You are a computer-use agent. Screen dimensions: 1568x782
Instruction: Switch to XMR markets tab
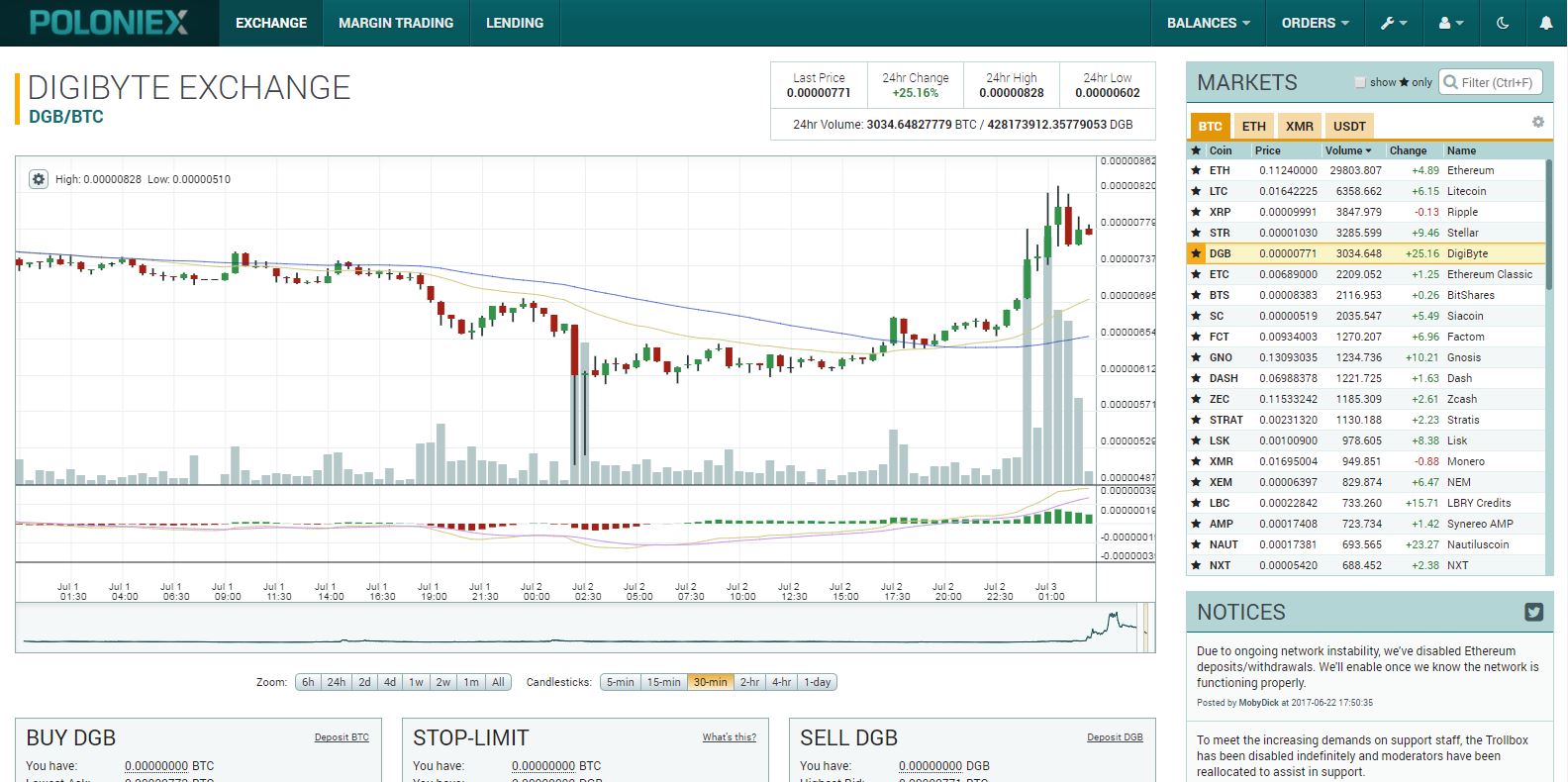pyautogui.click(x=1300, y=126)
